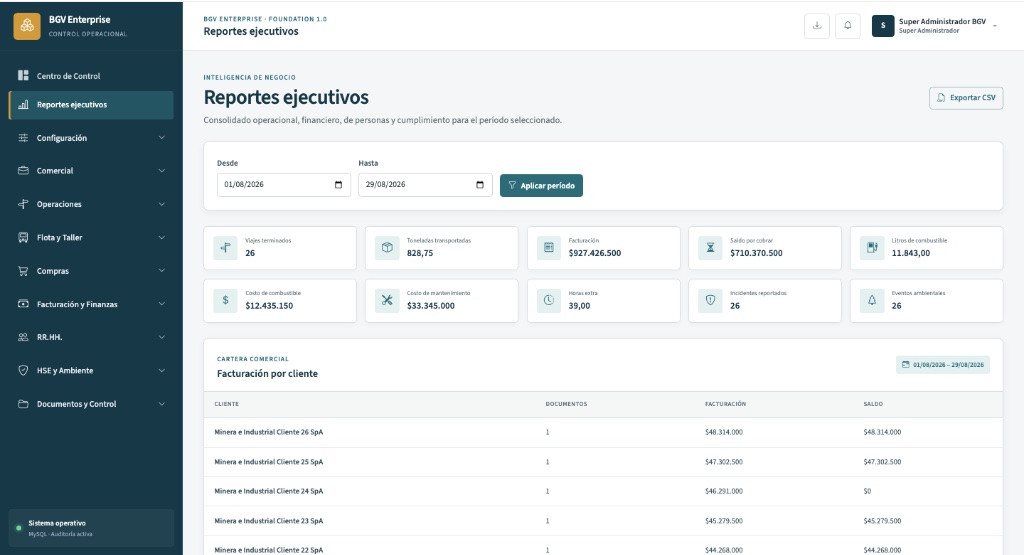
Task: Open the Operaciones menu item
Action: (x=91, y=204)
